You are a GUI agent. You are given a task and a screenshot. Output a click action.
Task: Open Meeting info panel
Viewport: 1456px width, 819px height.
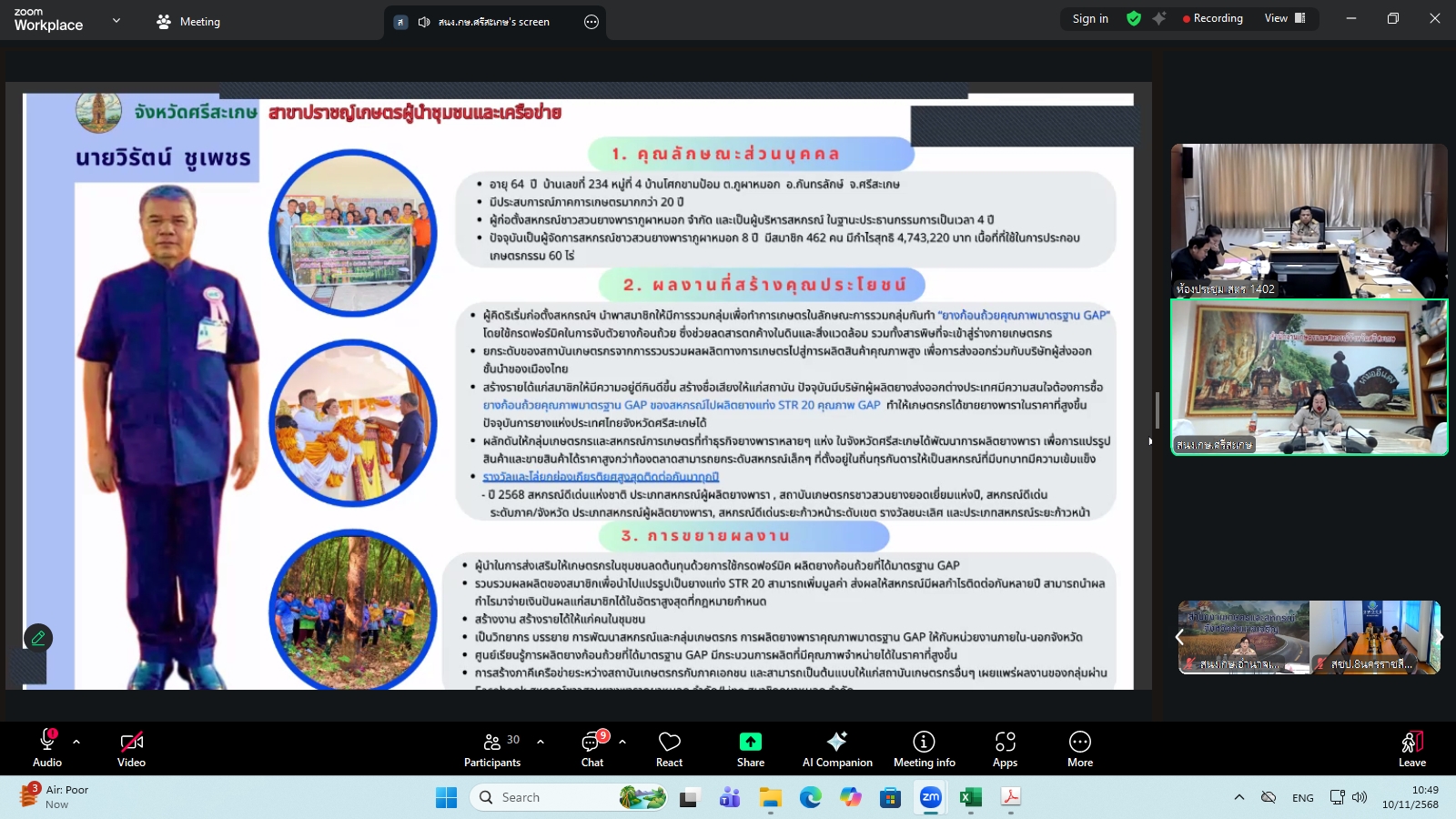coord(924,749)
